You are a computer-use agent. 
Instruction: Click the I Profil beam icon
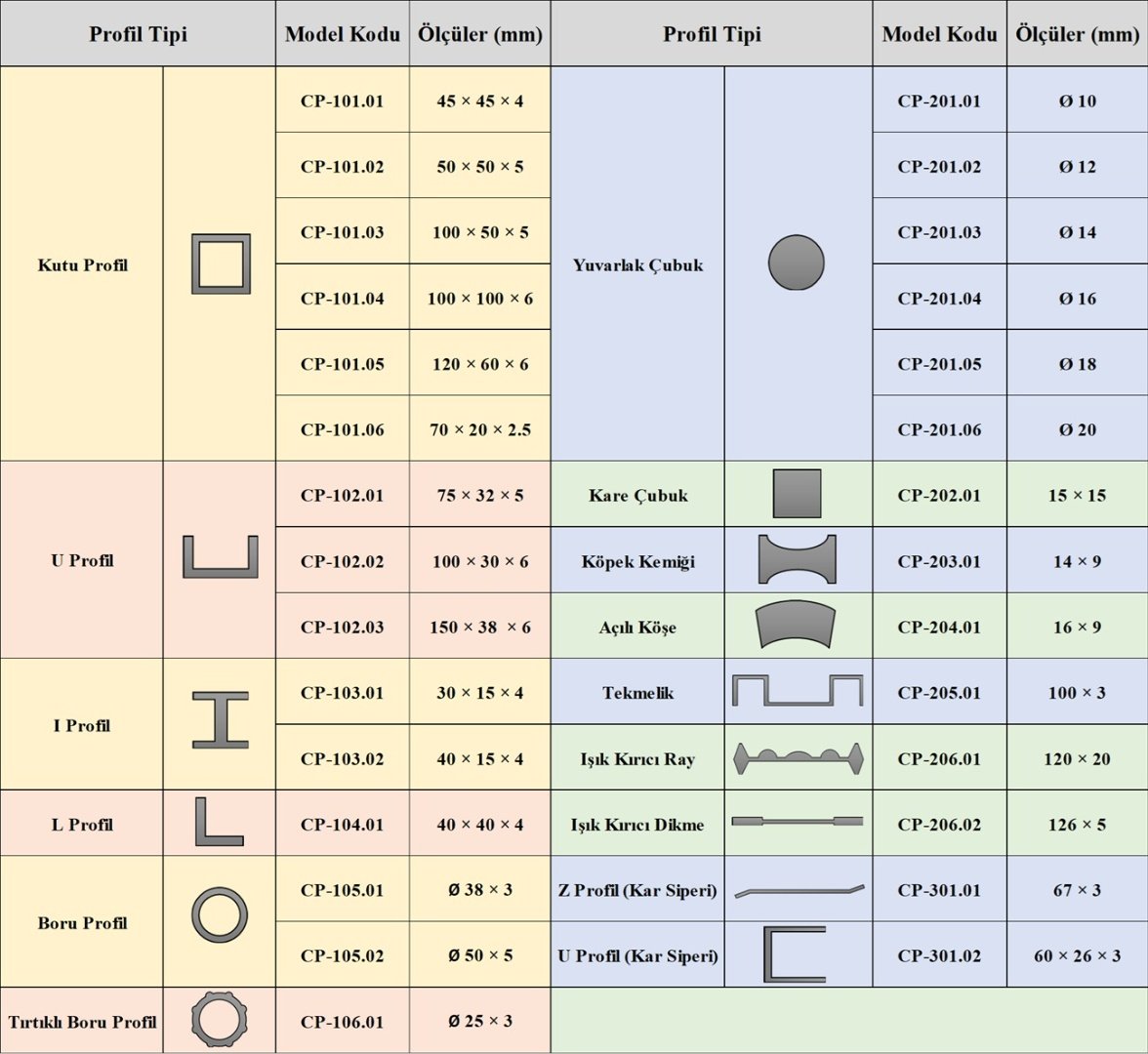[220, 721]
